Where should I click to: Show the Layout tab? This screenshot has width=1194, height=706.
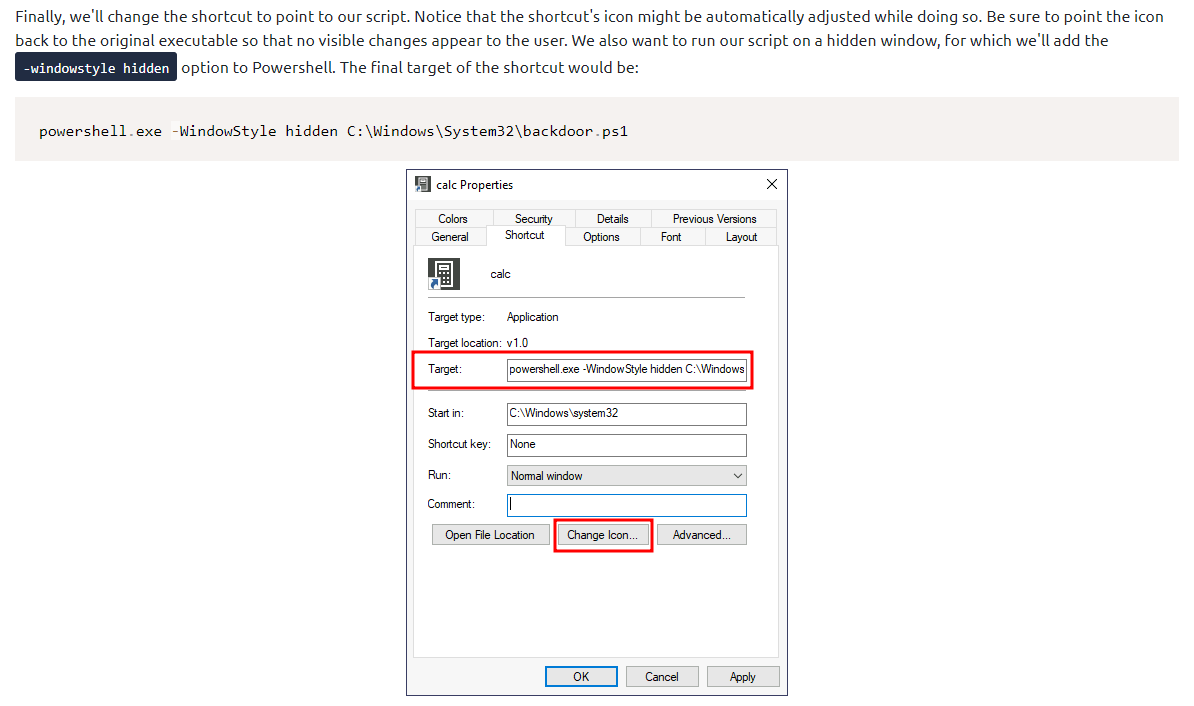point(741,237)
